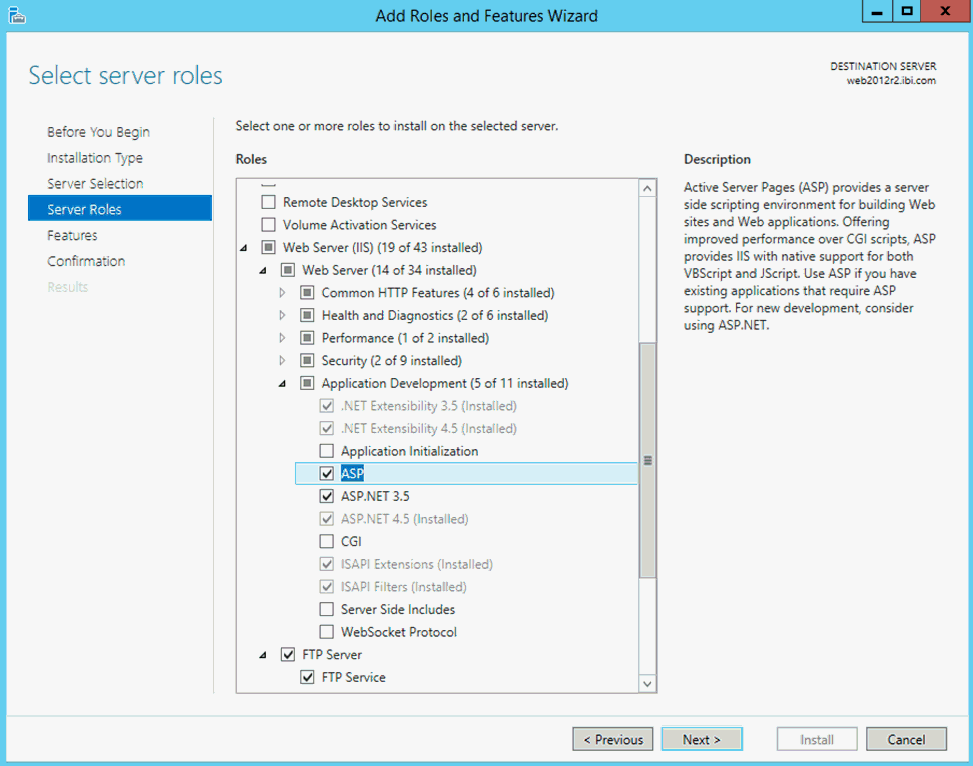Screen dimensions: 973x766
Task: Tick the Remote Desktop Services checkbox
Action: (x=268, y=202)
